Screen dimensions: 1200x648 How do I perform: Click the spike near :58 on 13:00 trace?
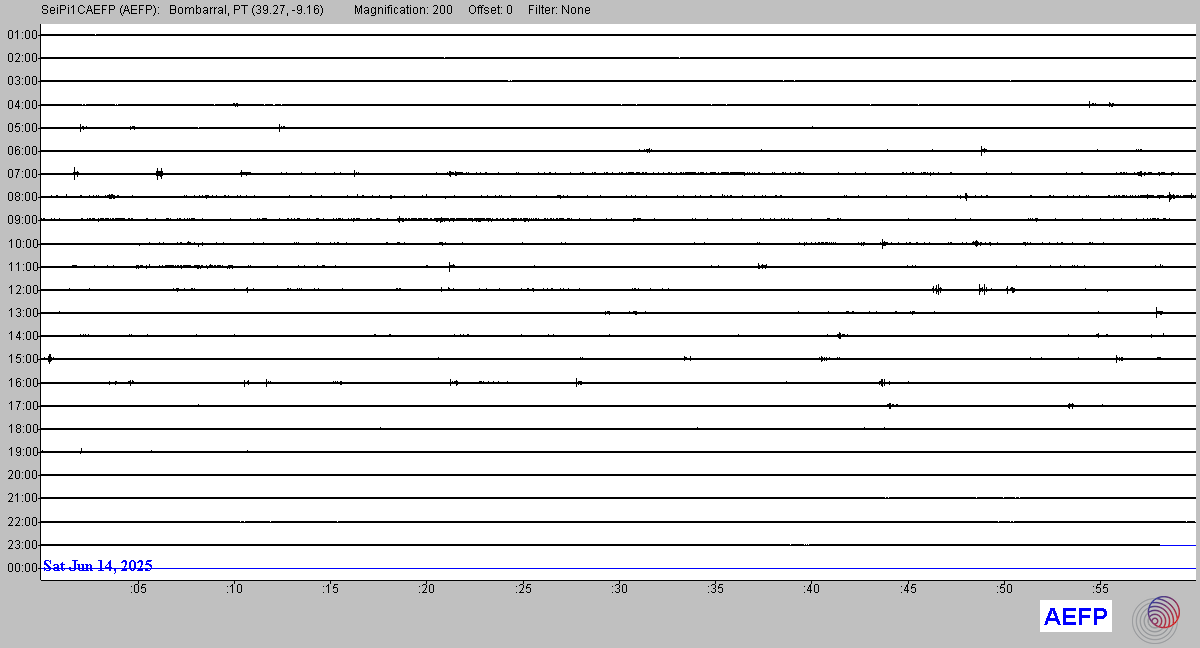coord(1158,312)
